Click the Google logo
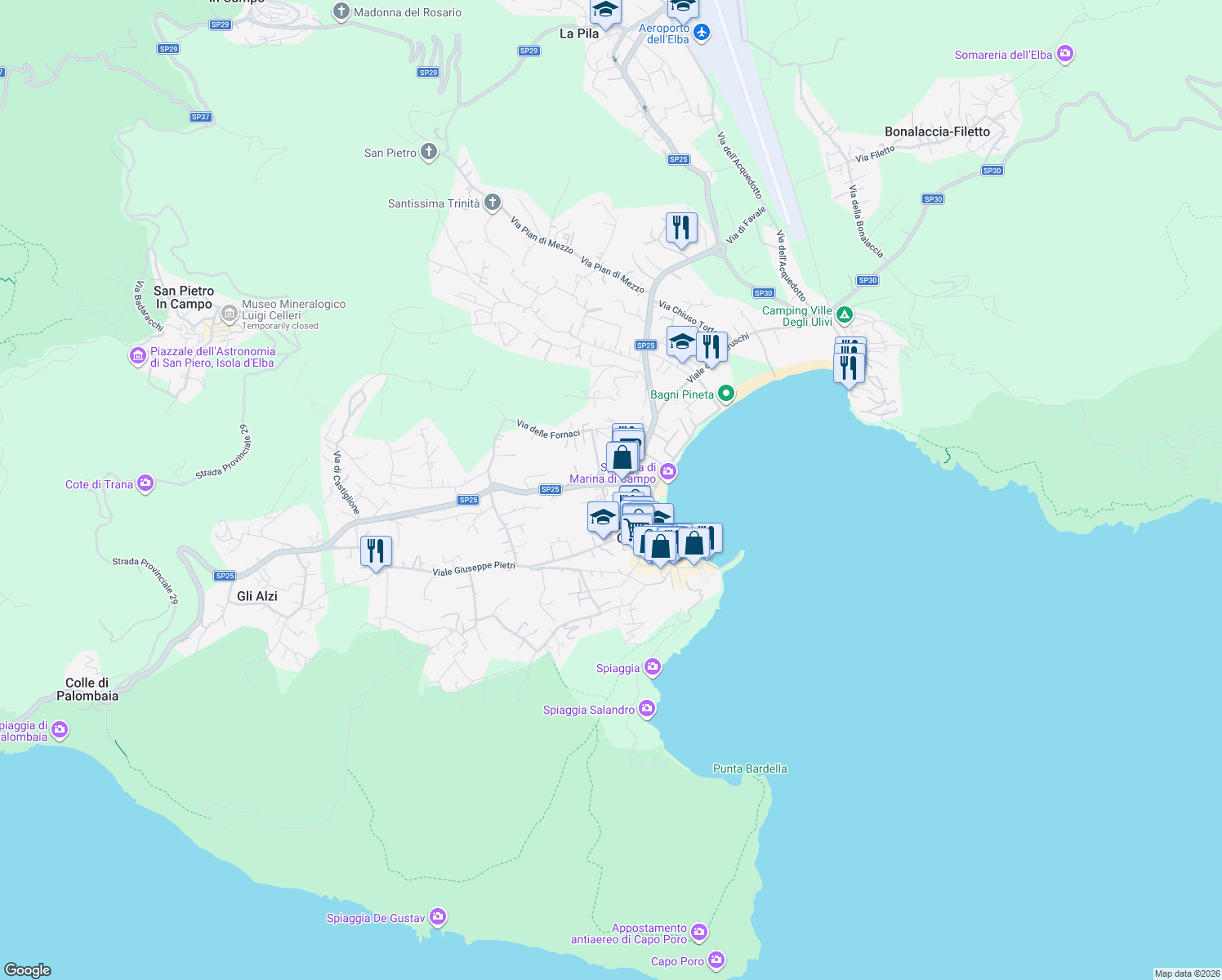 pyautogui.click(x=27, y=969)
